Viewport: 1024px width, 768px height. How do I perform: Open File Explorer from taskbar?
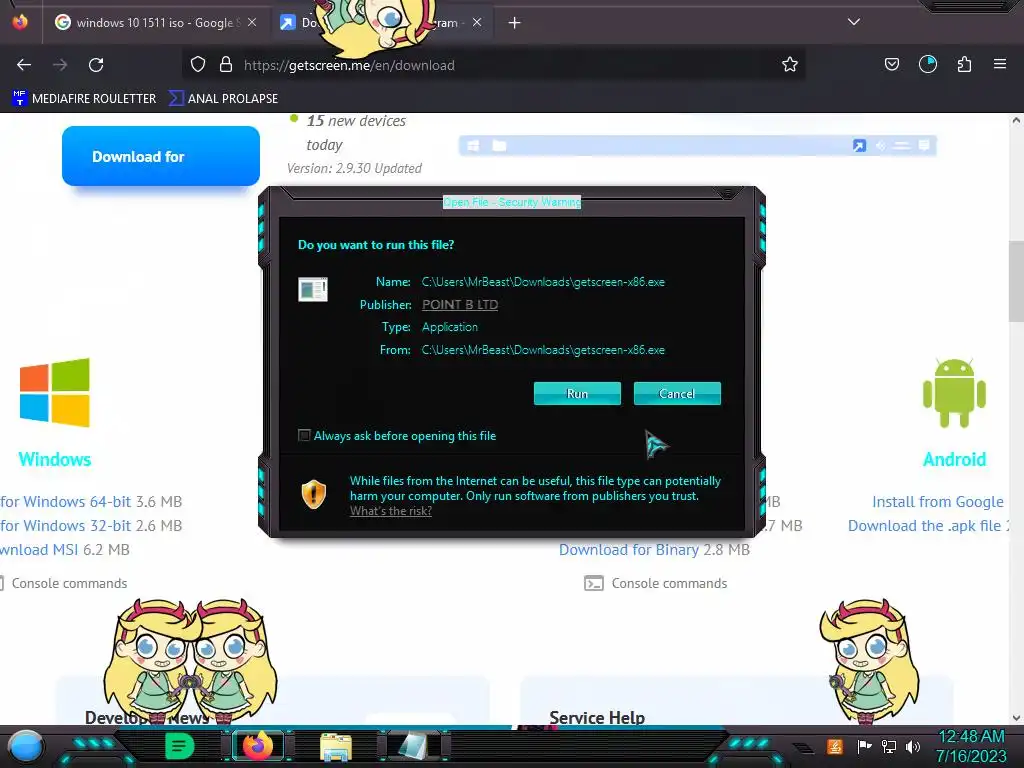336,747
